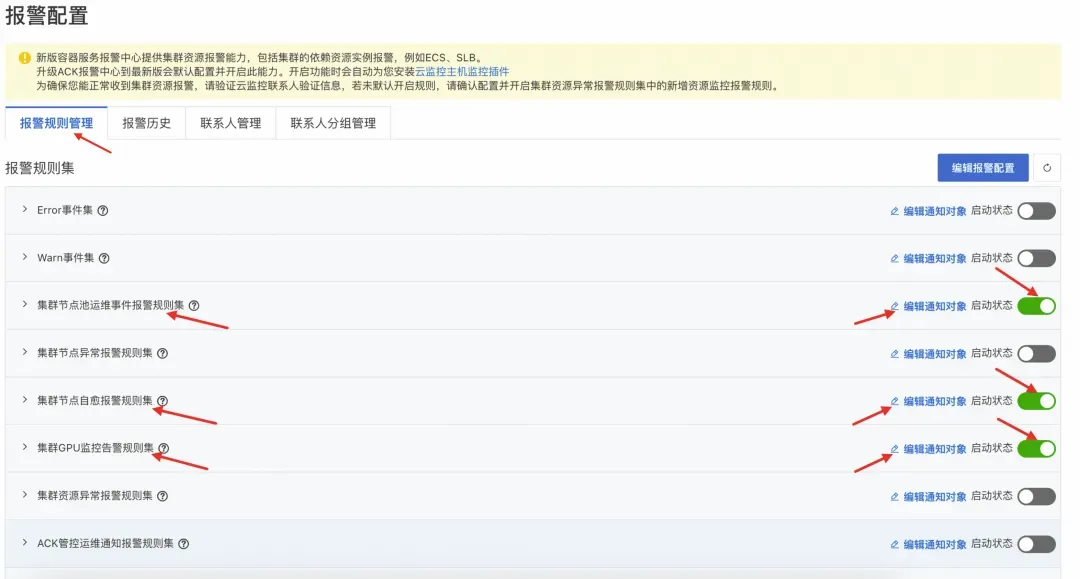
Task: Click help icon beside ACK管控运维通知报警规则集
Action: pos(184,543)
